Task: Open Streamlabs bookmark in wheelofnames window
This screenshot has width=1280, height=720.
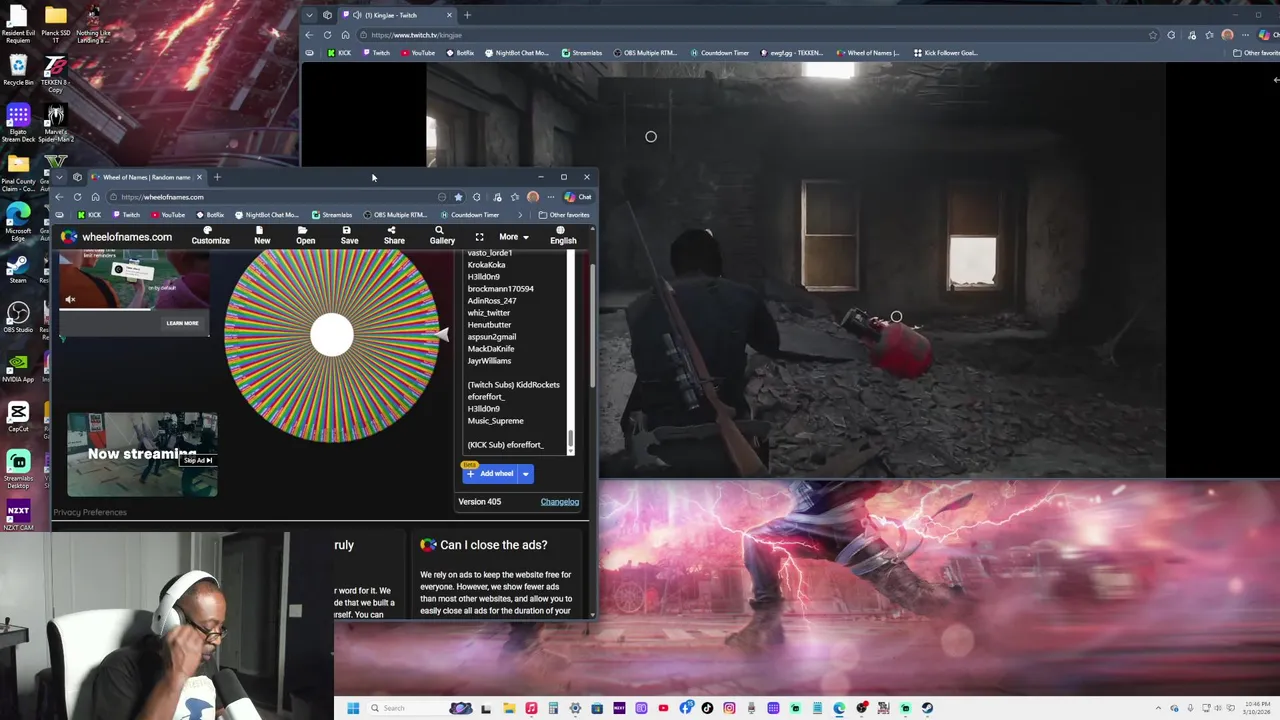Action: [332, 215]
